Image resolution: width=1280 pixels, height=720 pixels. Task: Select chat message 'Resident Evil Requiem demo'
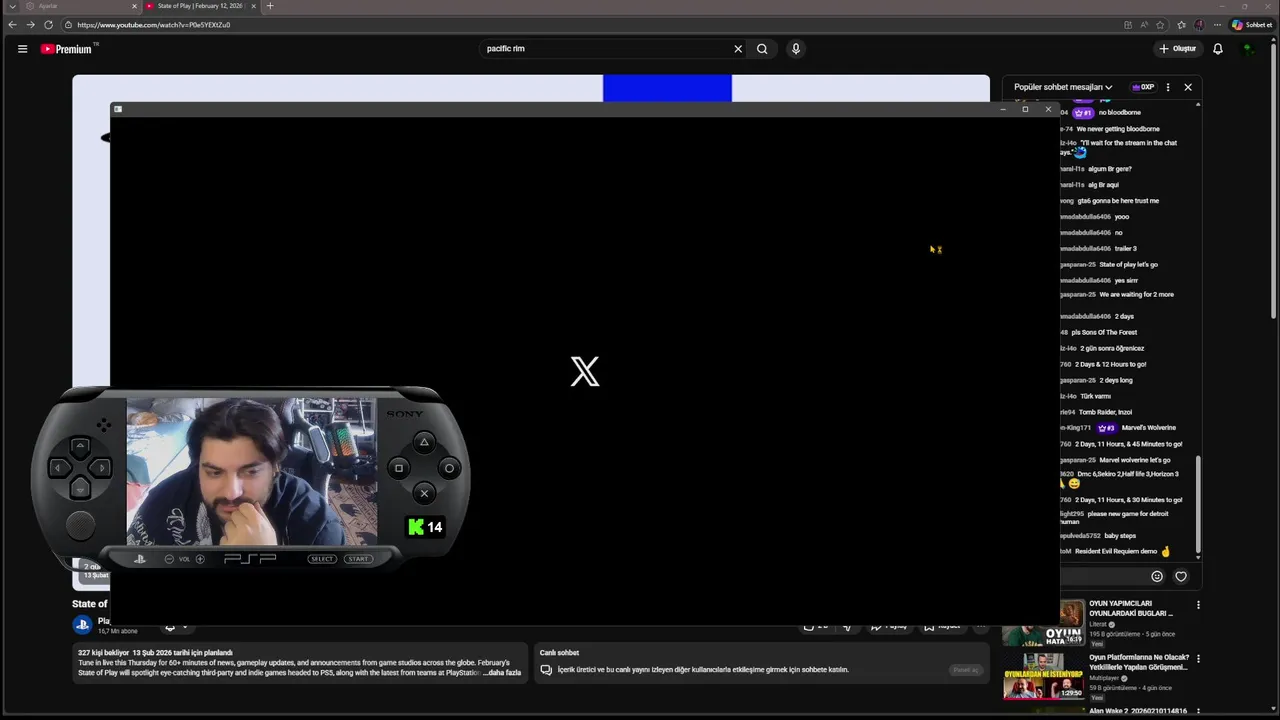pos(1116,552)
